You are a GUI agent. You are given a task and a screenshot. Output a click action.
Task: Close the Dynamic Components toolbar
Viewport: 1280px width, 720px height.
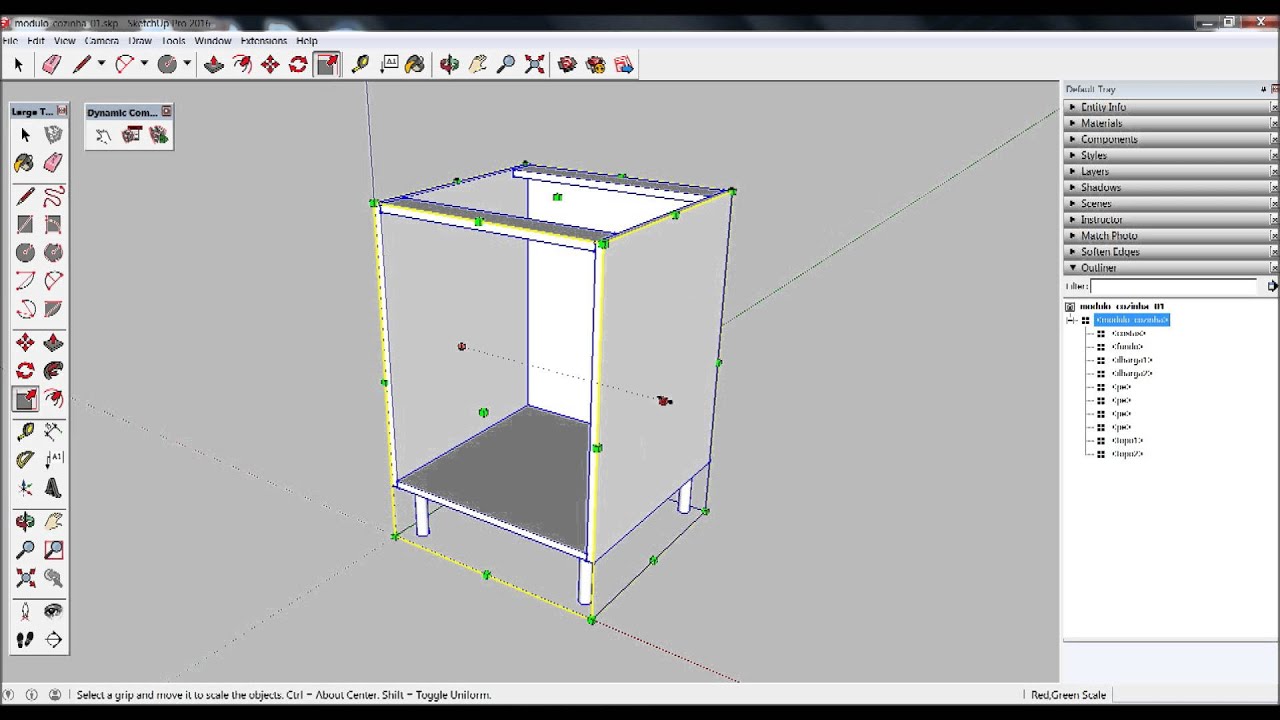pyautogui.click(x=166, y=111)
